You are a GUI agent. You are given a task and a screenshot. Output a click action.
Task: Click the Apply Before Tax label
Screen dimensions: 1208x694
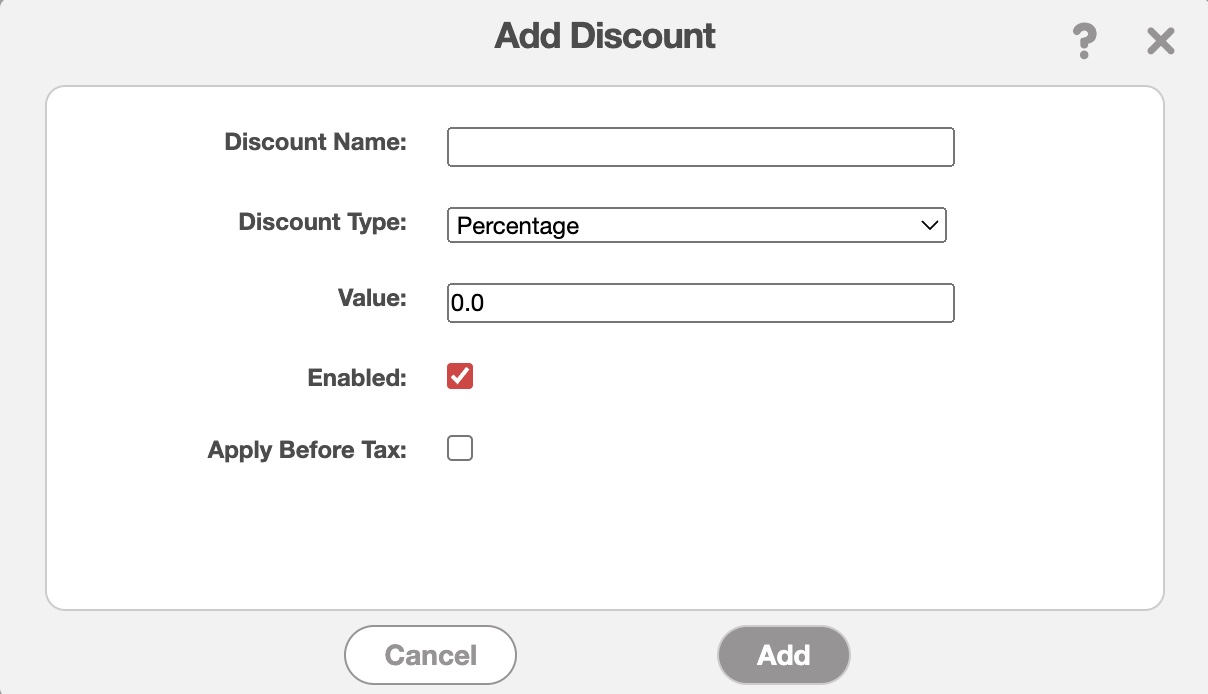(307, 450)
